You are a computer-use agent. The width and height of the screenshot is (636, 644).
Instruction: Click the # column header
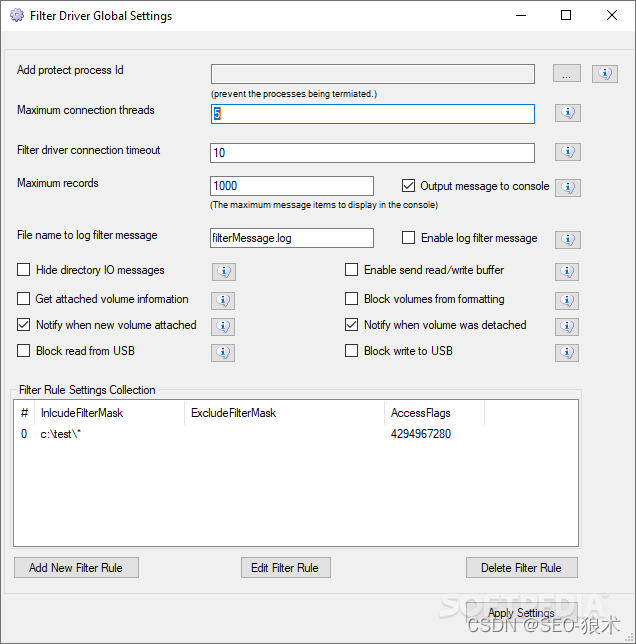coord(25,413)
